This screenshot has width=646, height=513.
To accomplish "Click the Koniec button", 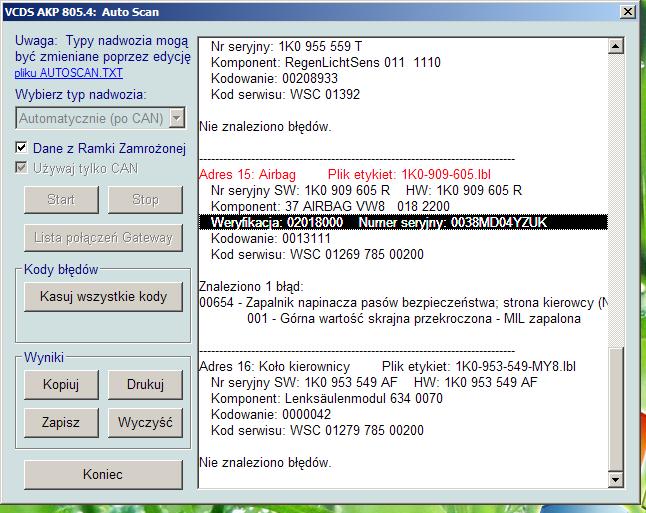I will point(103,475).
